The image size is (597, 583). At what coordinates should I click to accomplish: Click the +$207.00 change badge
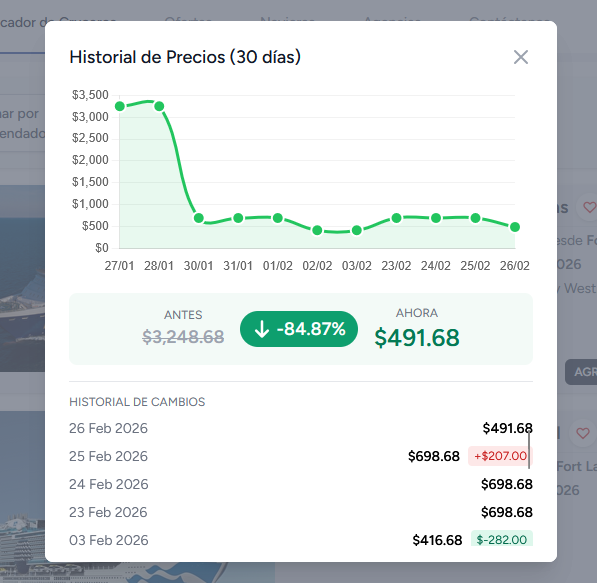[x=500, y=456]
